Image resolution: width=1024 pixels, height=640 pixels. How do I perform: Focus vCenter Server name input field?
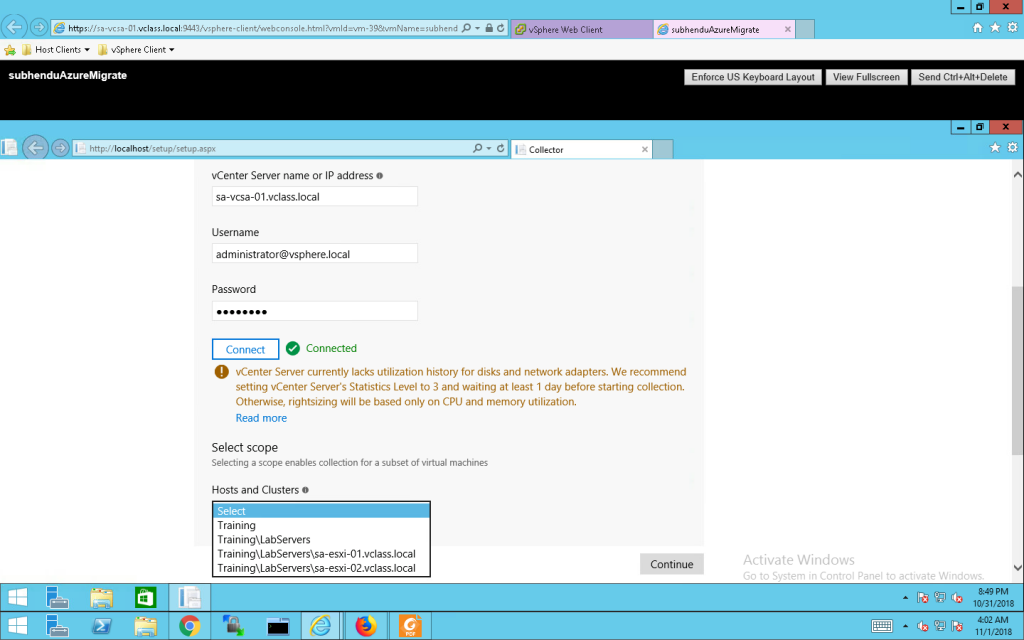click(315, 197)
